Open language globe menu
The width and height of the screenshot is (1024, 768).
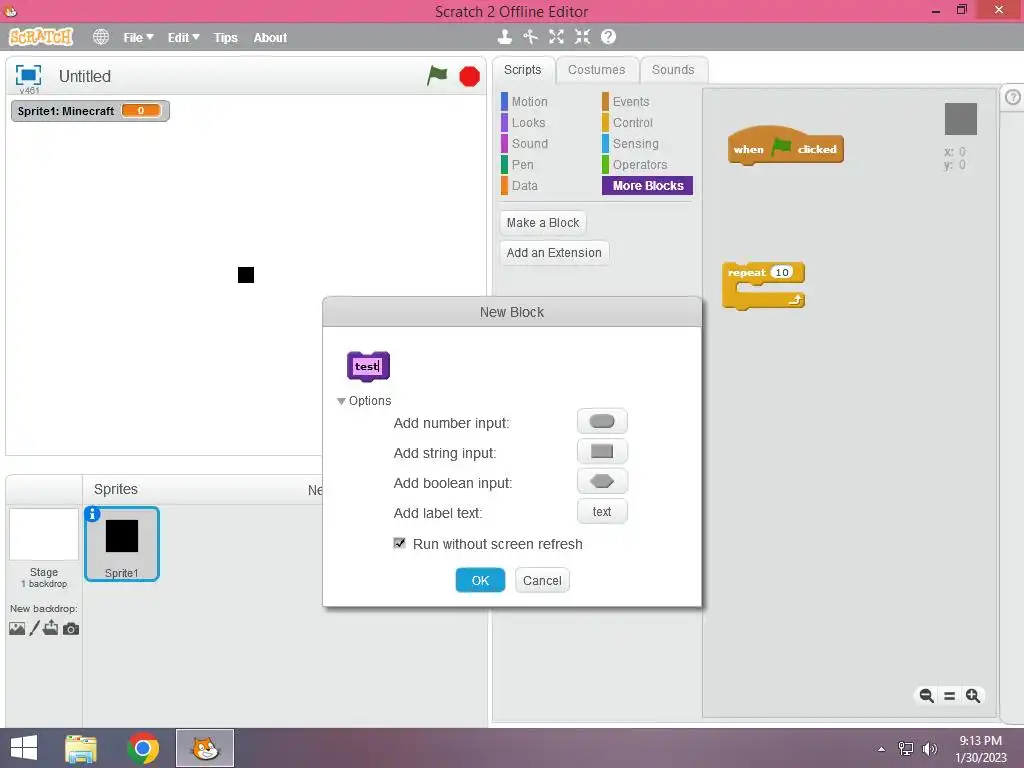coord(101,37)
